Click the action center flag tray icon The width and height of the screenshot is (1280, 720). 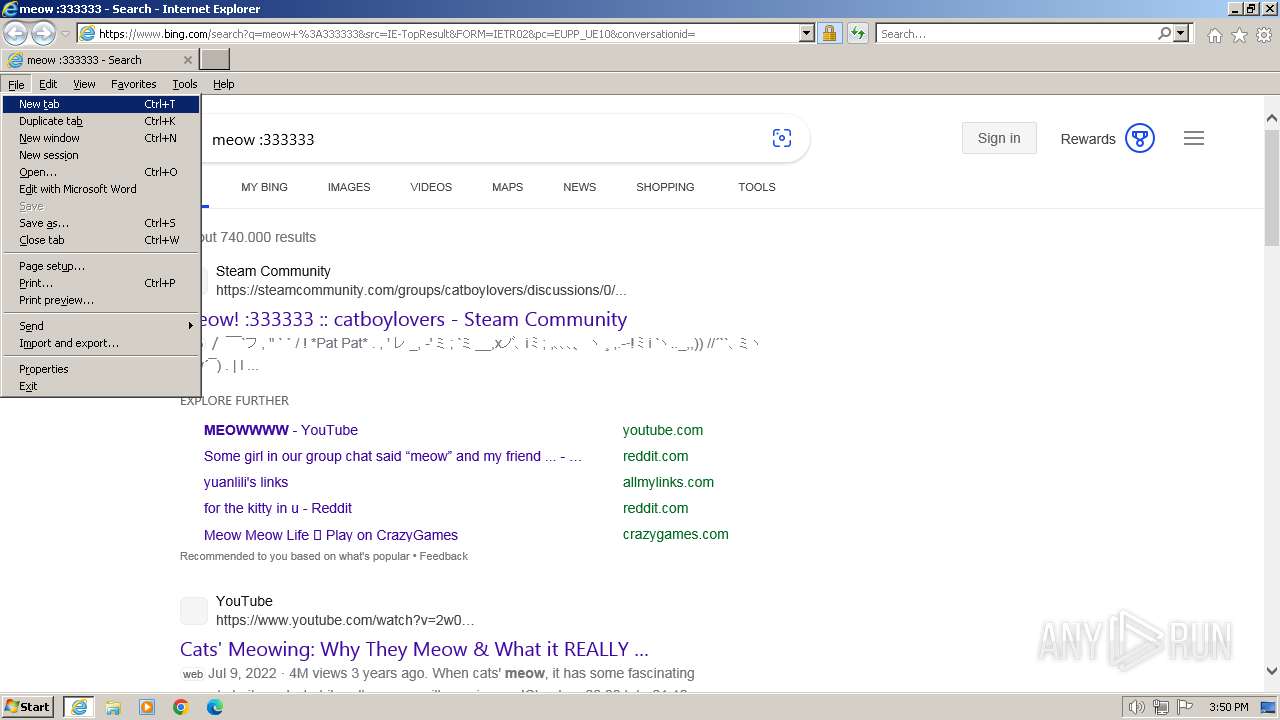pyautogui.click(x=1184, y=707)
